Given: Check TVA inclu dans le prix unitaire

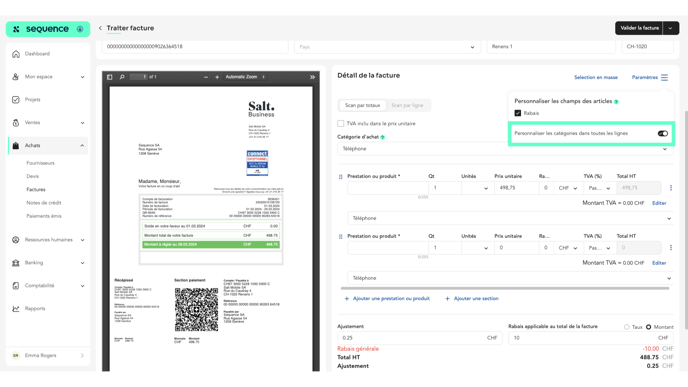Looking at the screenshot, I should tap(340, 124).
